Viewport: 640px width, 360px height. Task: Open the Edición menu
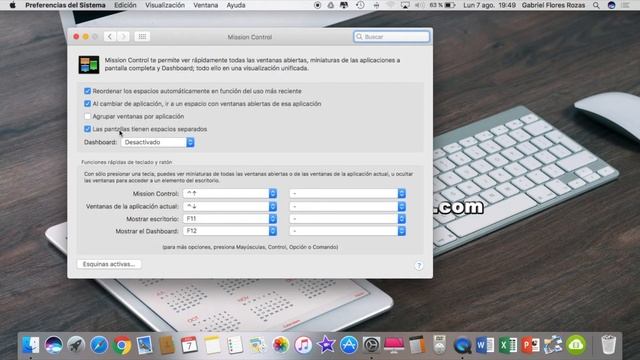pos(125,5)
